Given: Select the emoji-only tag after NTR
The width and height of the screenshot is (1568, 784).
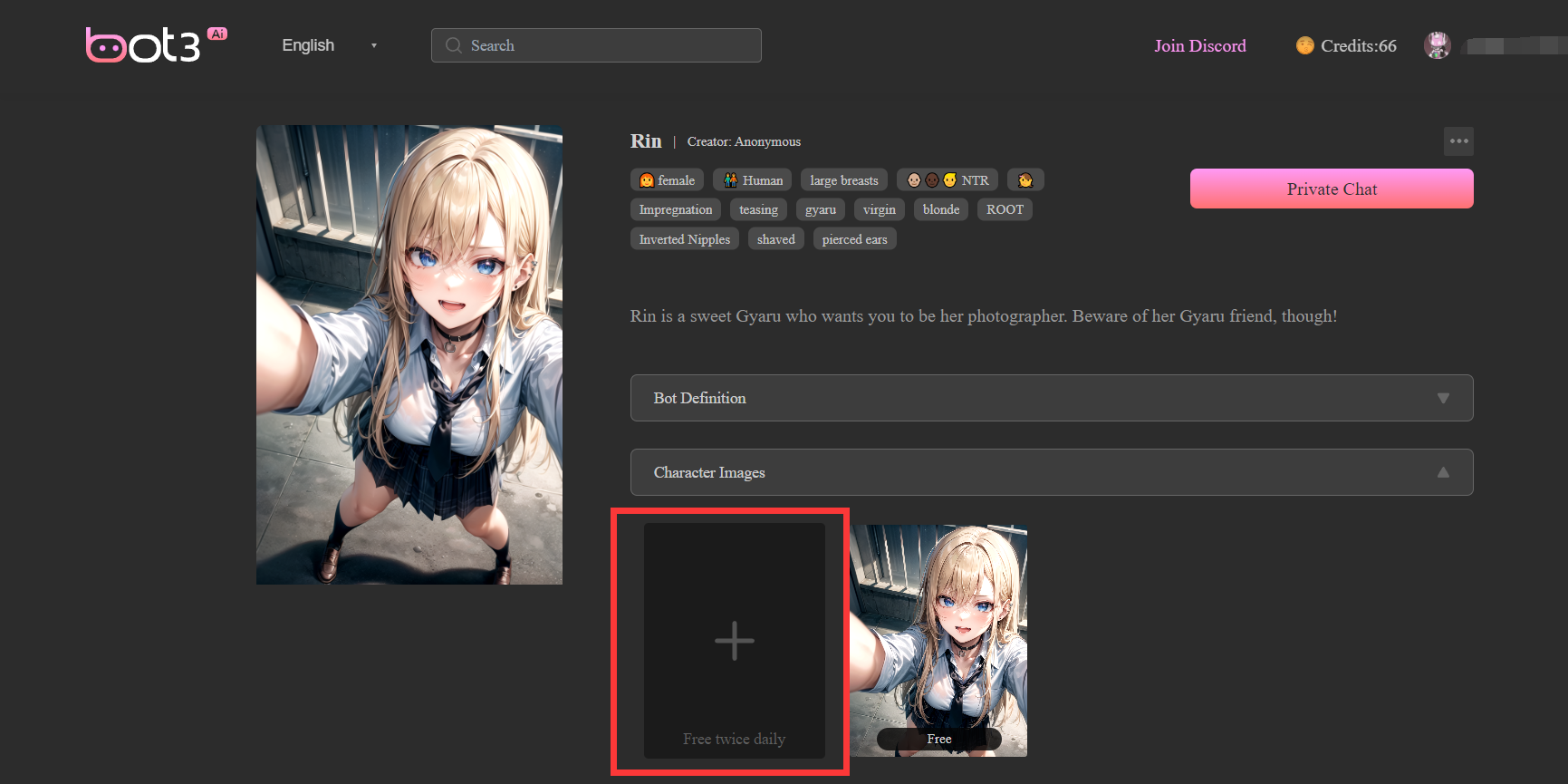Looking at the screenshot, I should click(x=1025, y=180).
